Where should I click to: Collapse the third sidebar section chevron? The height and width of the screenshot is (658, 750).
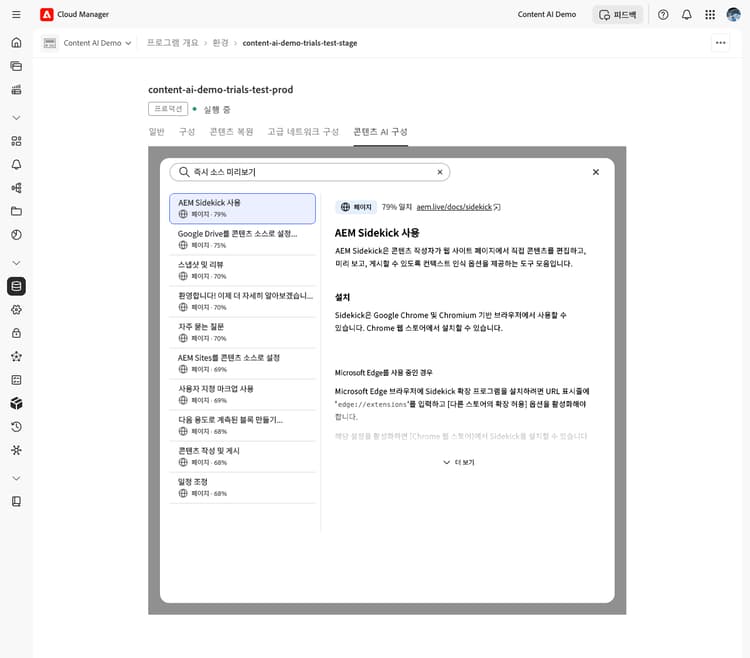click(x=16, y=478)
